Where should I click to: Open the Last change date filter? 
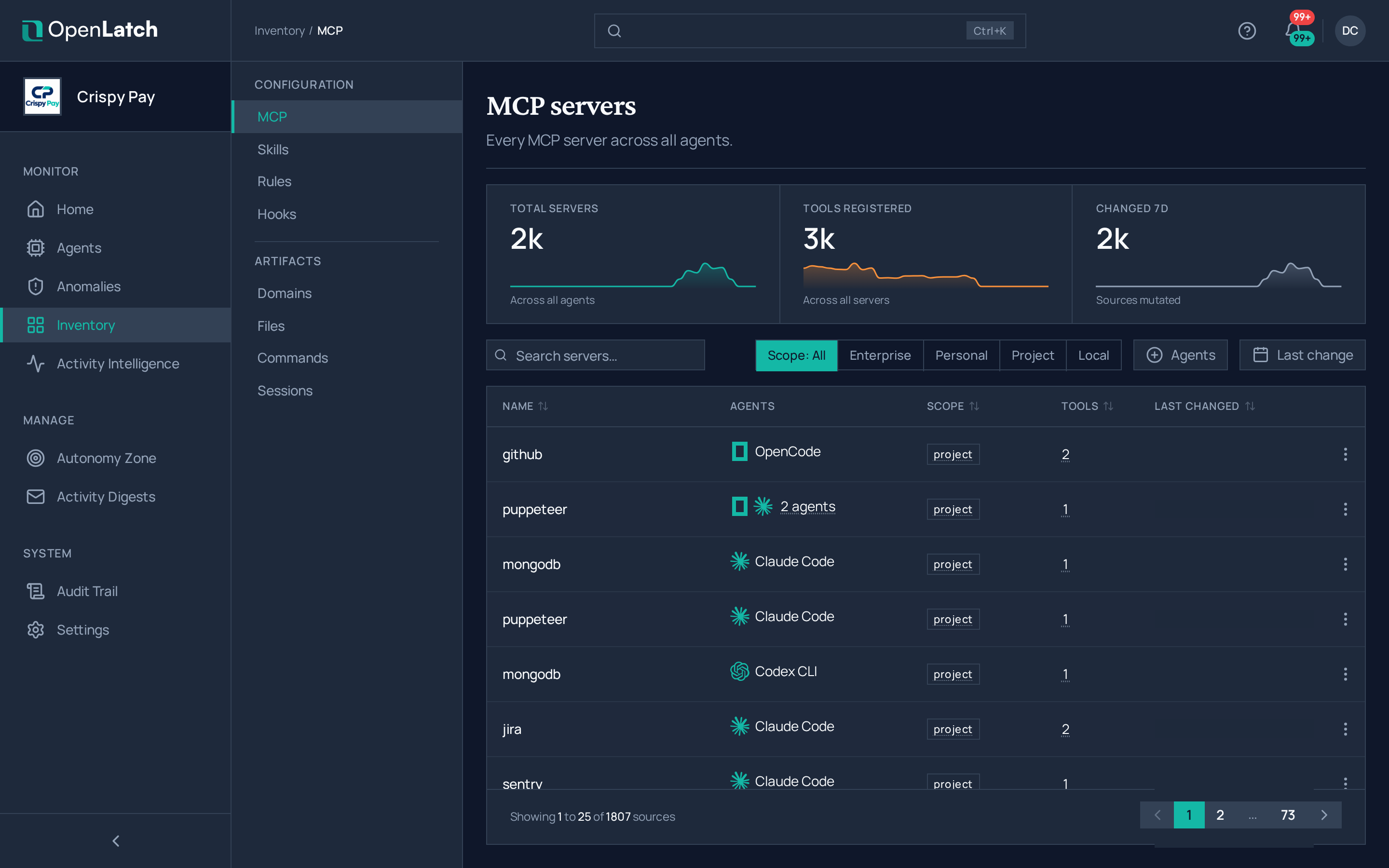[x=1302, y=355]
